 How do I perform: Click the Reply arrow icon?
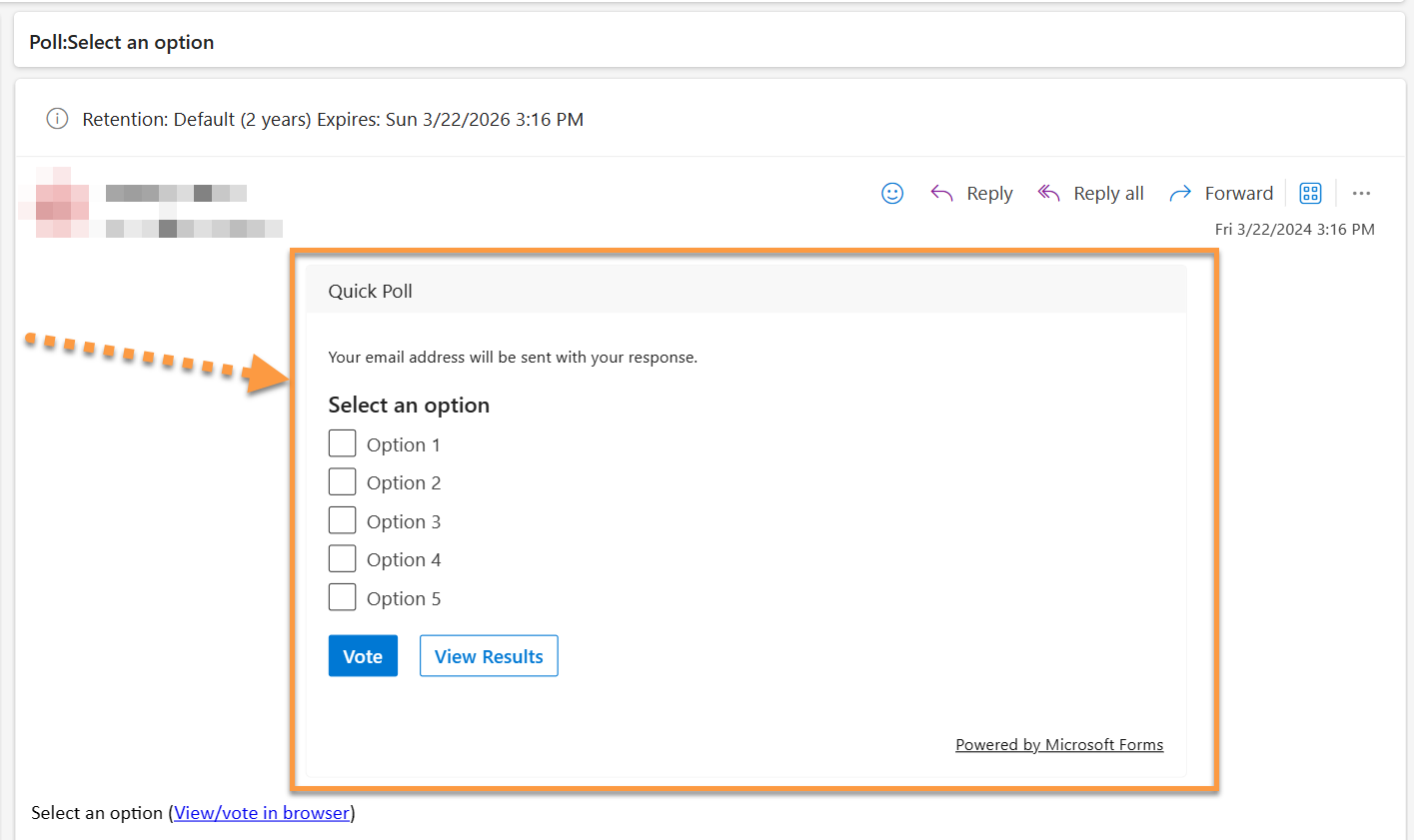coord(941,194)
